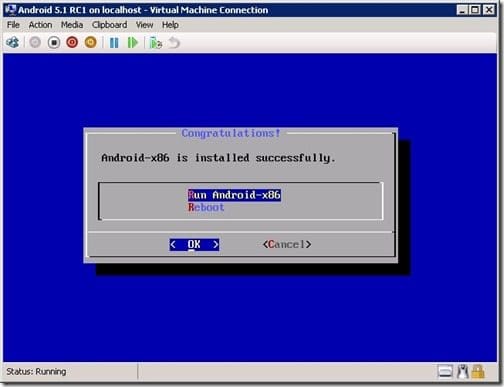Click the OK button
504x387 pixels.
tap(194, 245)
